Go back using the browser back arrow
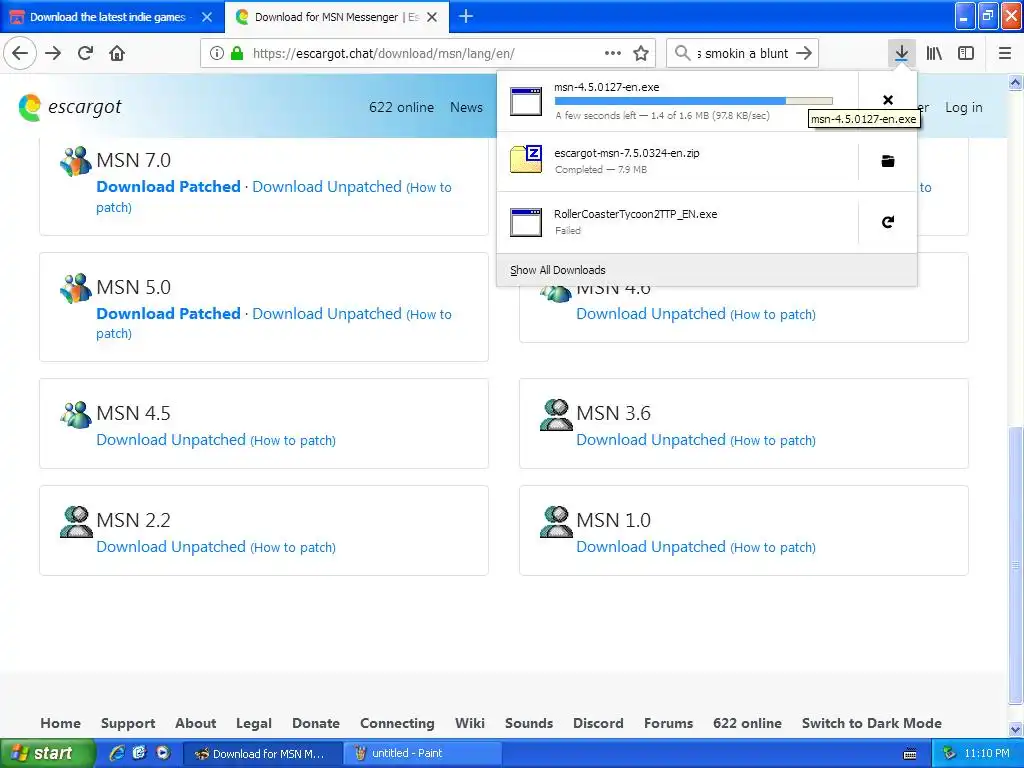 click(x=20, y=53)
